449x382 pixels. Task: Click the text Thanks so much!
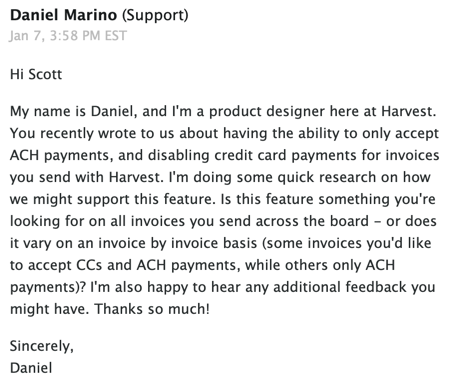[152, 309]
